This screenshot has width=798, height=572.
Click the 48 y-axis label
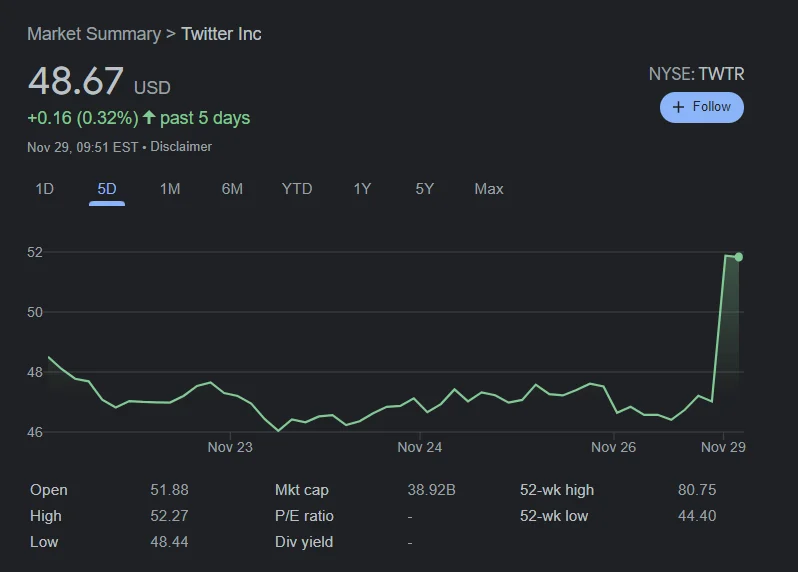point(35,373)
